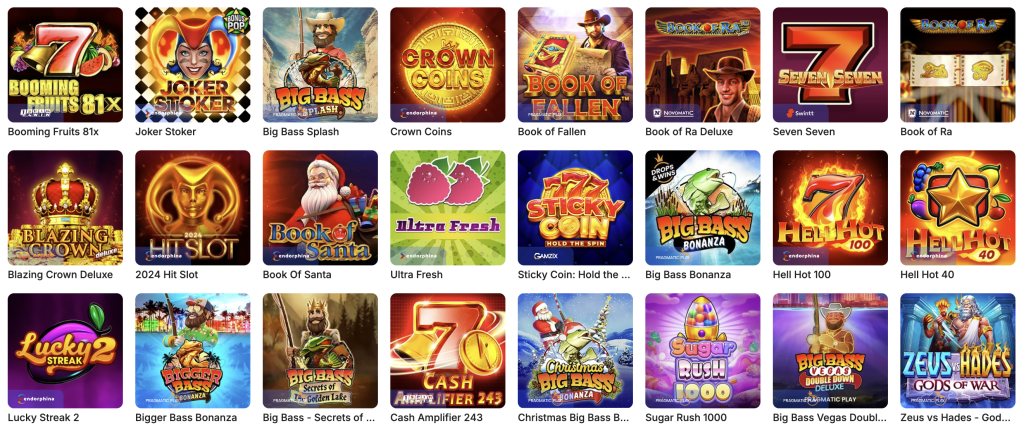Click the Book of Fallen thumbnail
Viewport: 1024px width, 430px height.
tap(575, 65)
